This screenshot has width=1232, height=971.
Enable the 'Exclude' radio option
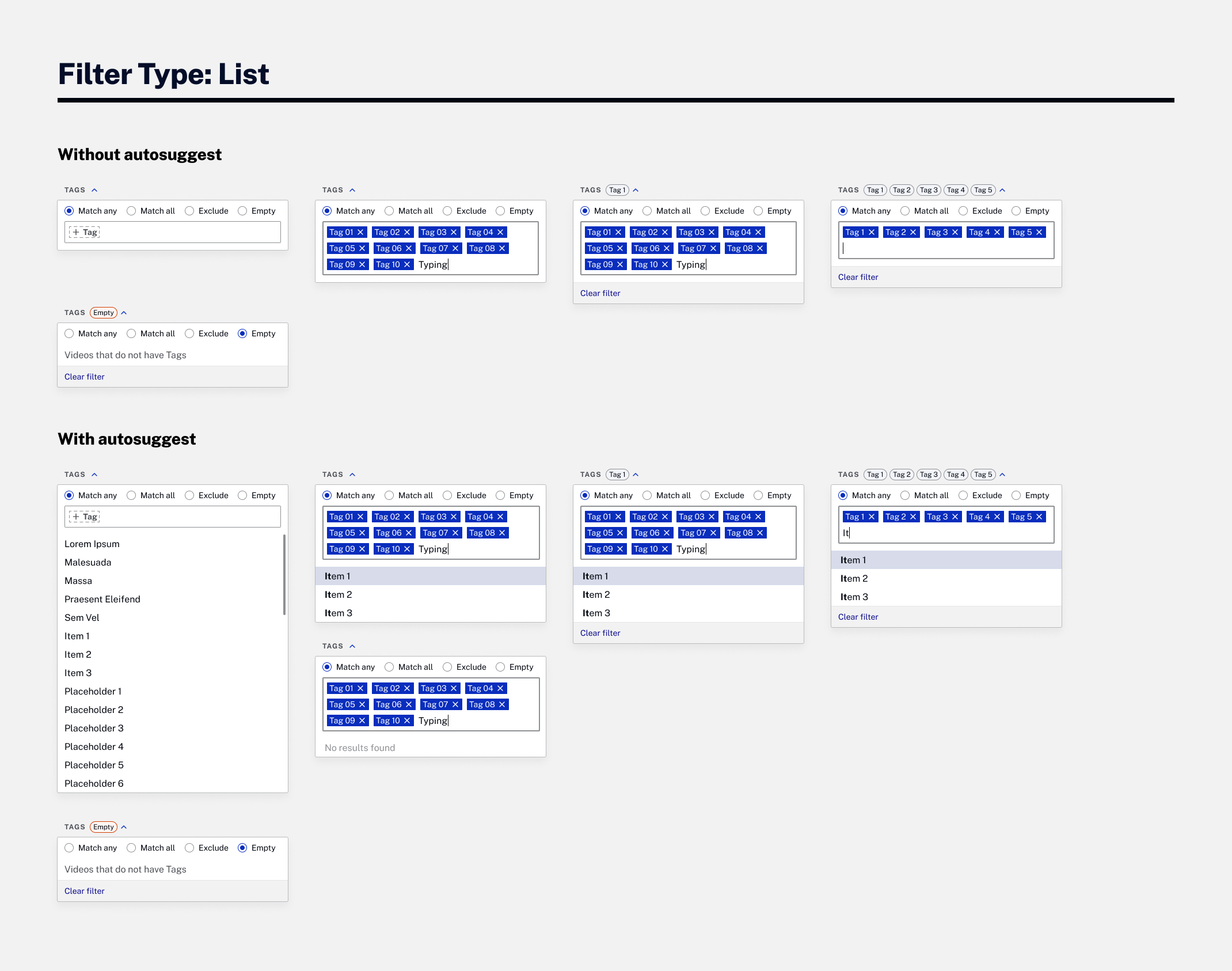[189, 211]
